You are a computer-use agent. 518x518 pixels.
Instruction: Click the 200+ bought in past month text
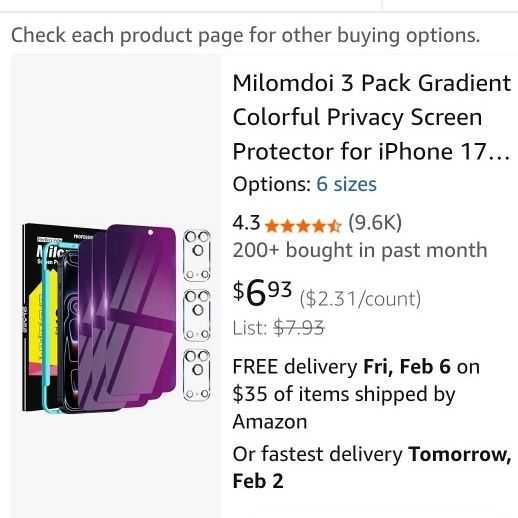(360, 250)
